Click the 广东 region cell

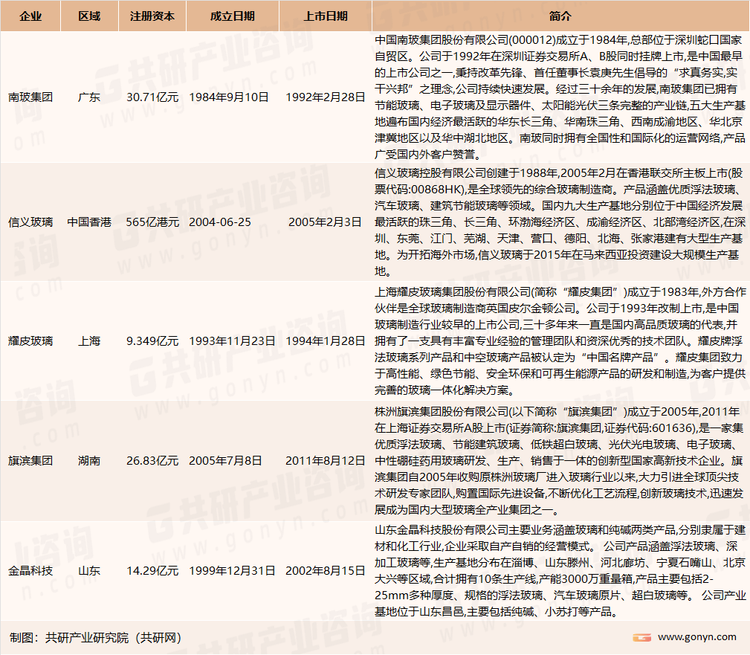(89, 97)
